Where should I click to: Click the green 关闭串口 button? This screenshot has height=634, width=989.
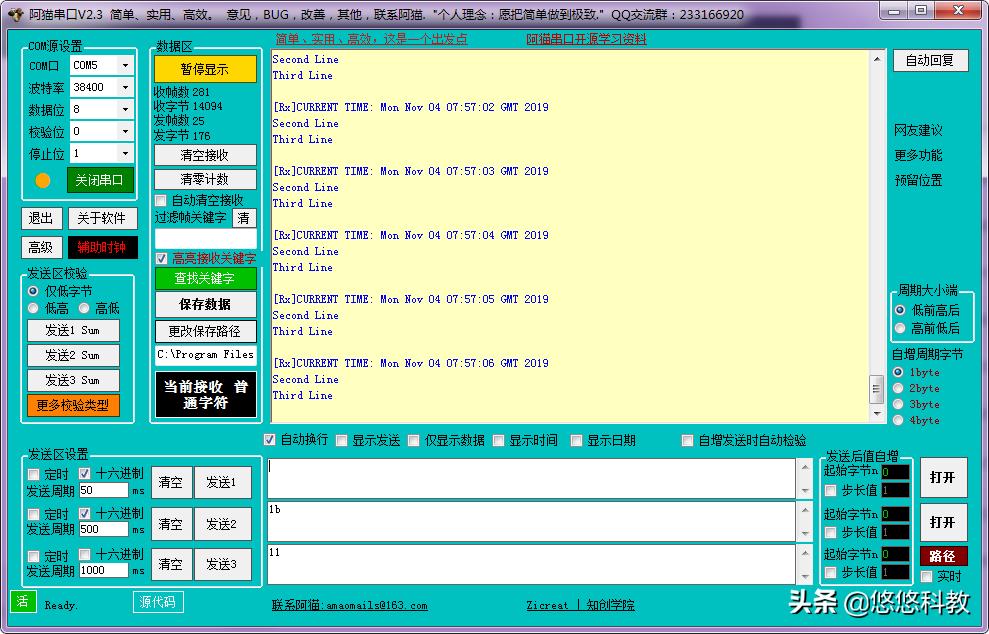click(100, 180)
